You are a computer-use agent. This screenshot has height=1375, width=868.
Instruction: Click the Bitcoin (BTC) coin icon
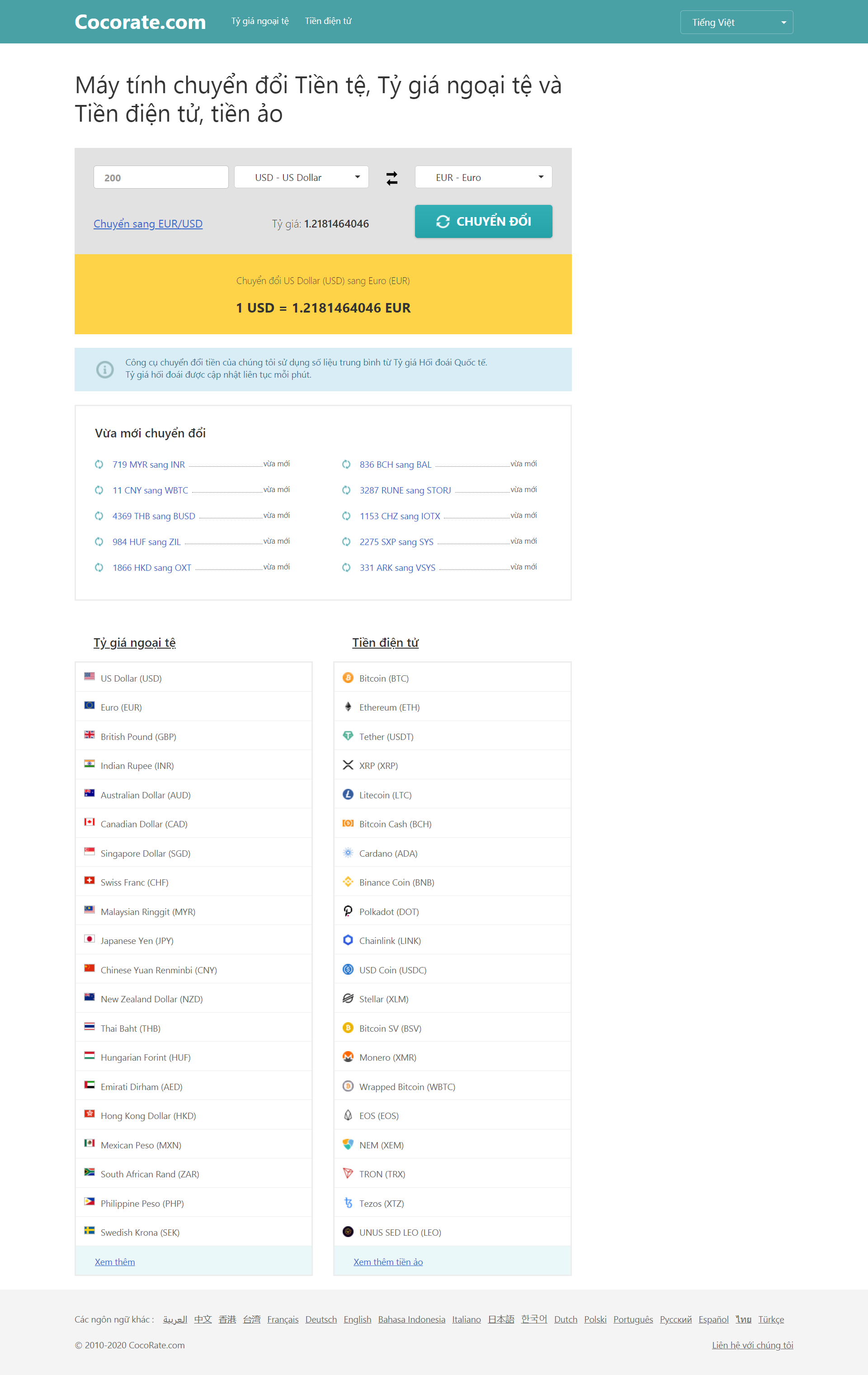click(x=348, y=678)
